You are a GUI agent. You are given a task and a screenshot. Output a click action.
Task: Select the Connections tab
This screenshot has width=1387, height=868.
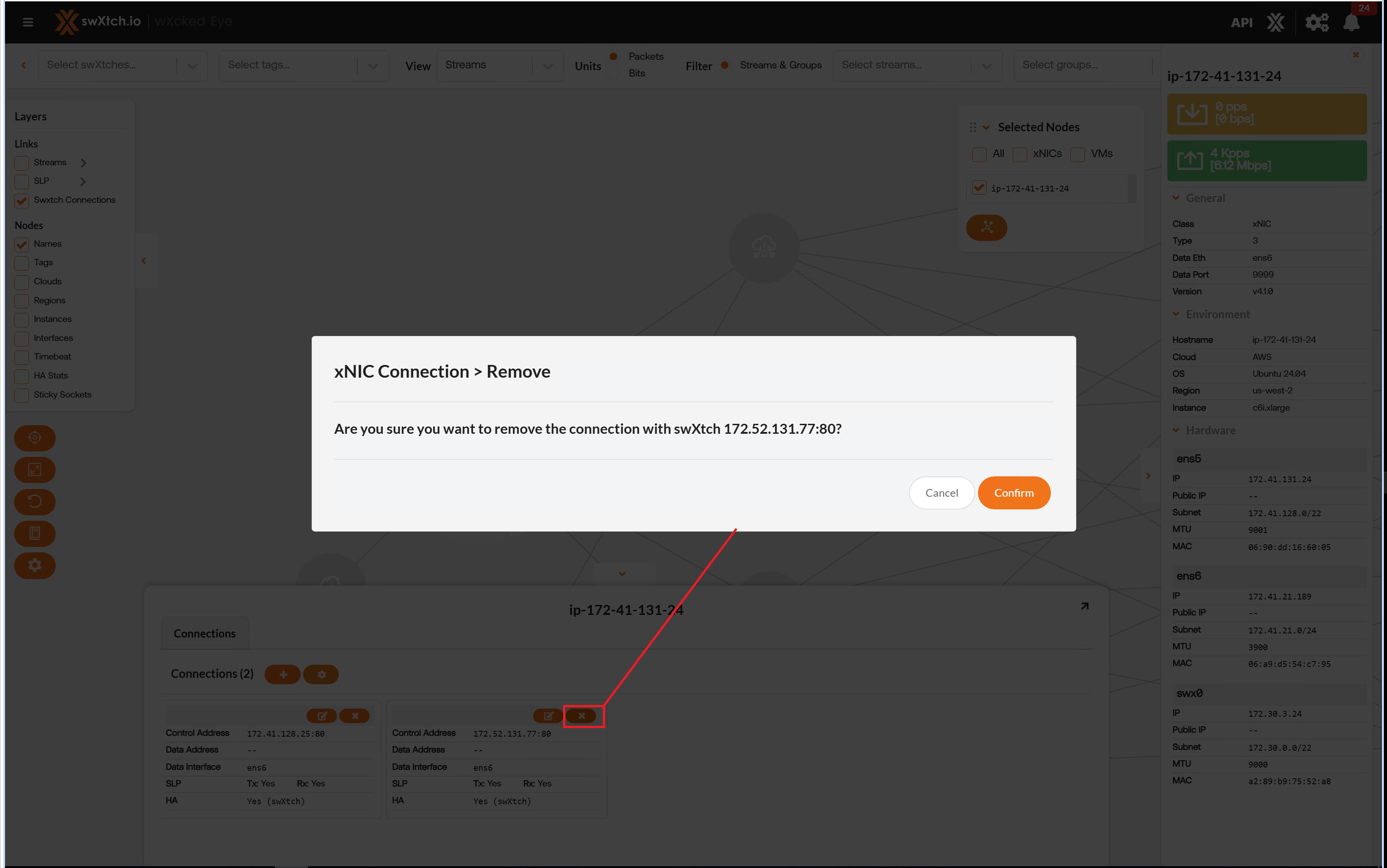204,633
